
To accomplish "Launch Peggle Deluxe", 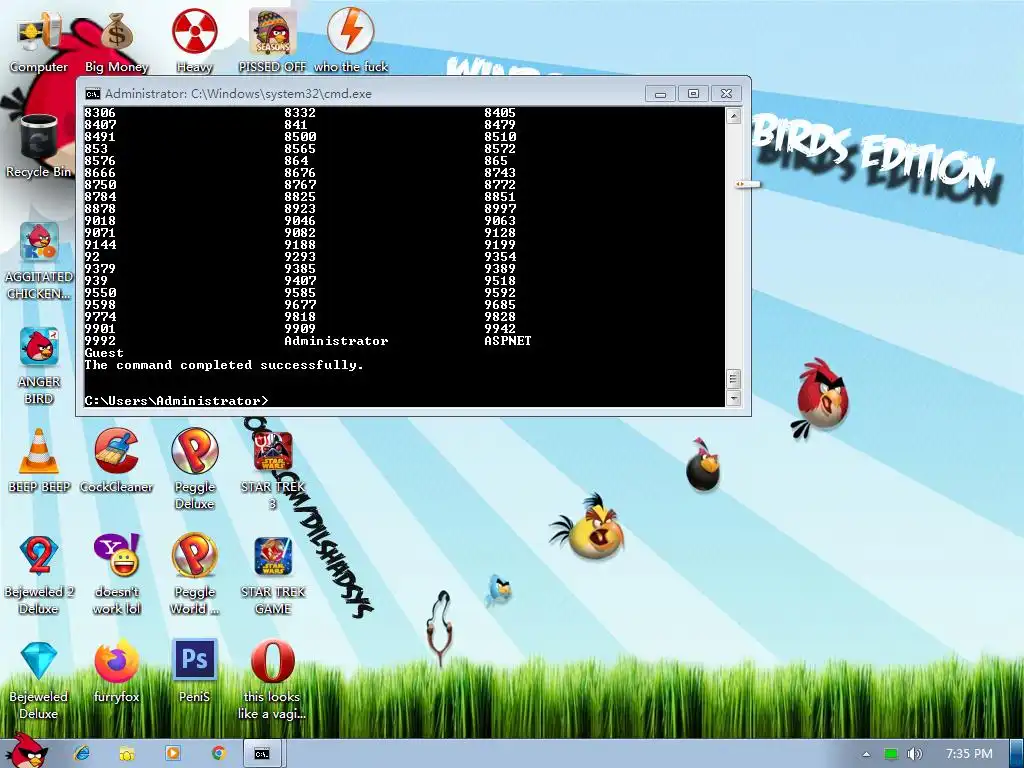I will [x=195, y=469].
